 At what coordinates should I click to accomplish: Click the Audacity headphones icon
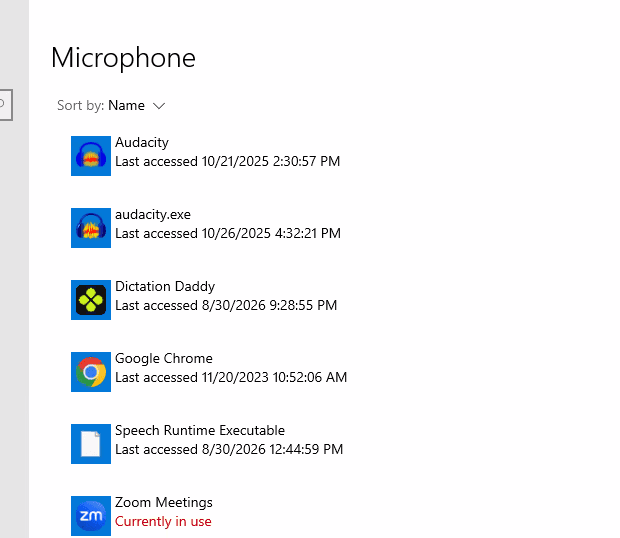pos(91,156)
